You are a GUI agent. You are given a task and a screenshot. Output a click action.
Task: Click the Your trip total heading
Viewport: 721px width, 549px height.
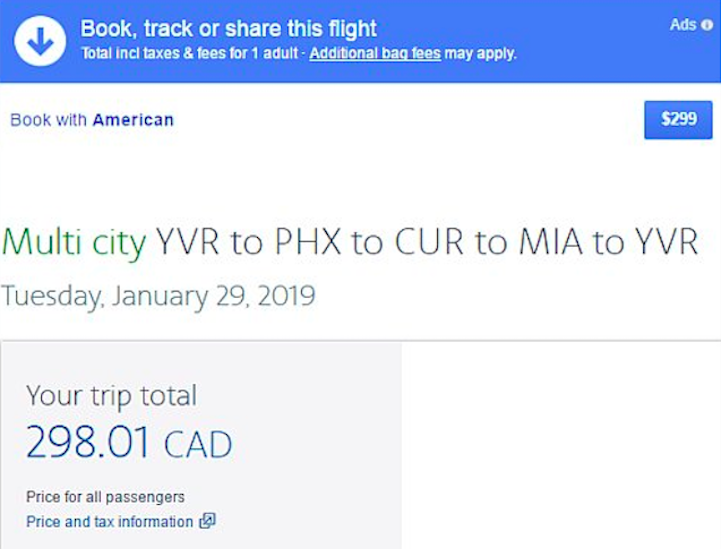pyautogui.click(x=112, y=396)
